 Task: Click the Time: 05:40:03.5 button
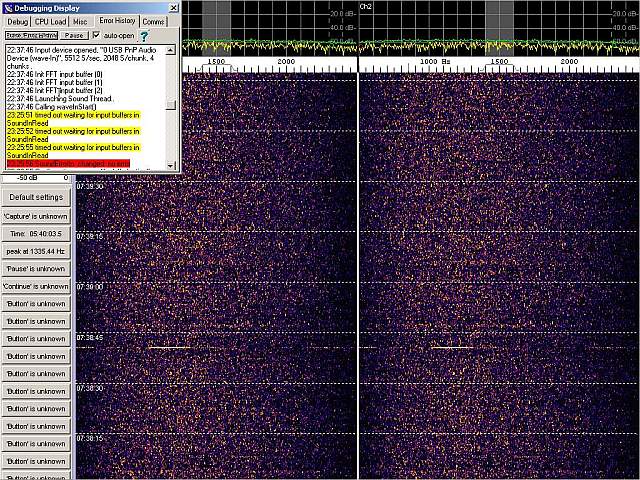click(x=36, y=233)
